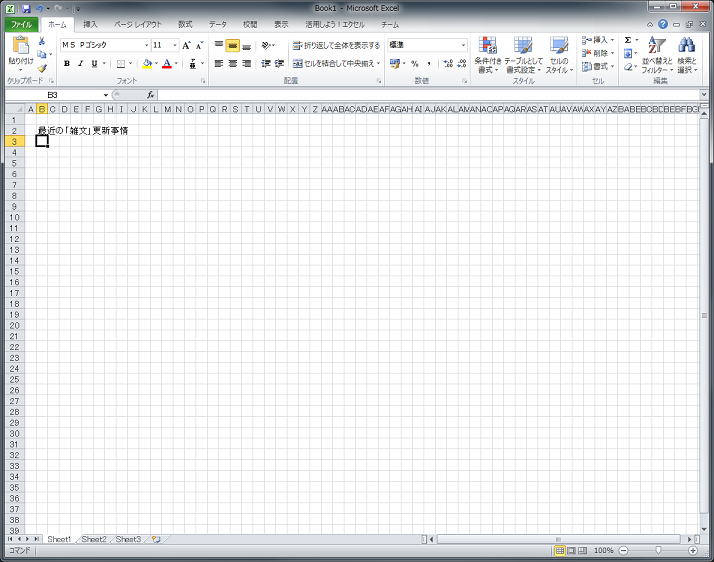The image size is (714, 562).
Task: Click the Format Painter brush icon
Action: [x=42, y=69]
